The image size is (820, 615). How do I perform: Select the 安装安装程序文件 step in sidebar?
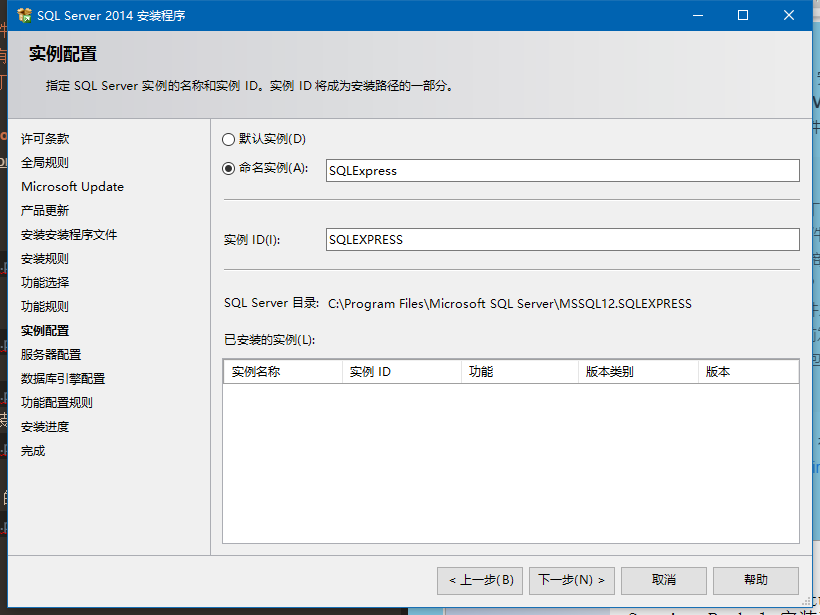tap(69, 235)
